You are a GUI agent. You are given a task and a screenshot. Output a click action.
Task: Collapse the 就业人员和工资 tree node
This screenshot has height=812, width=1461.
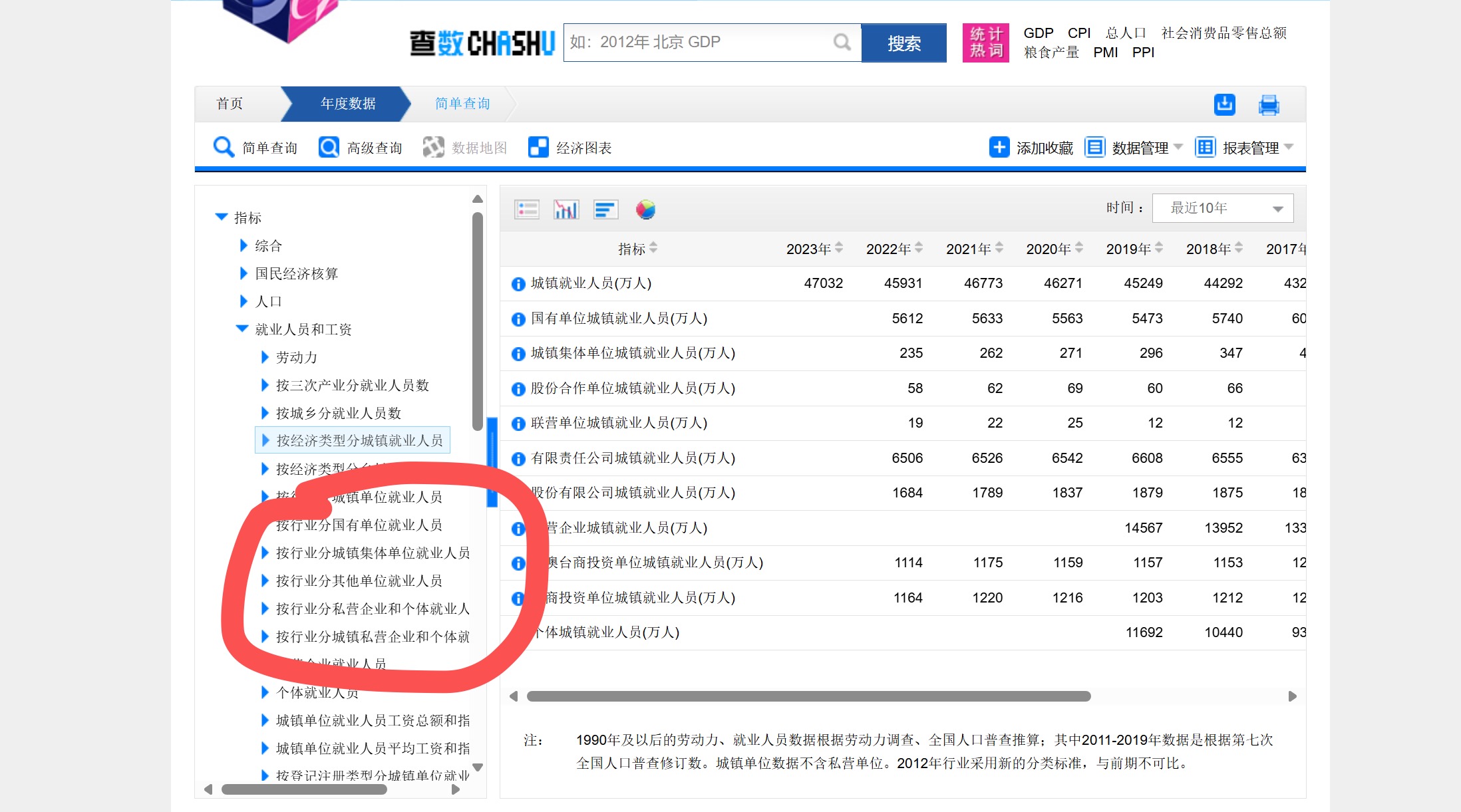click(242, 329)
